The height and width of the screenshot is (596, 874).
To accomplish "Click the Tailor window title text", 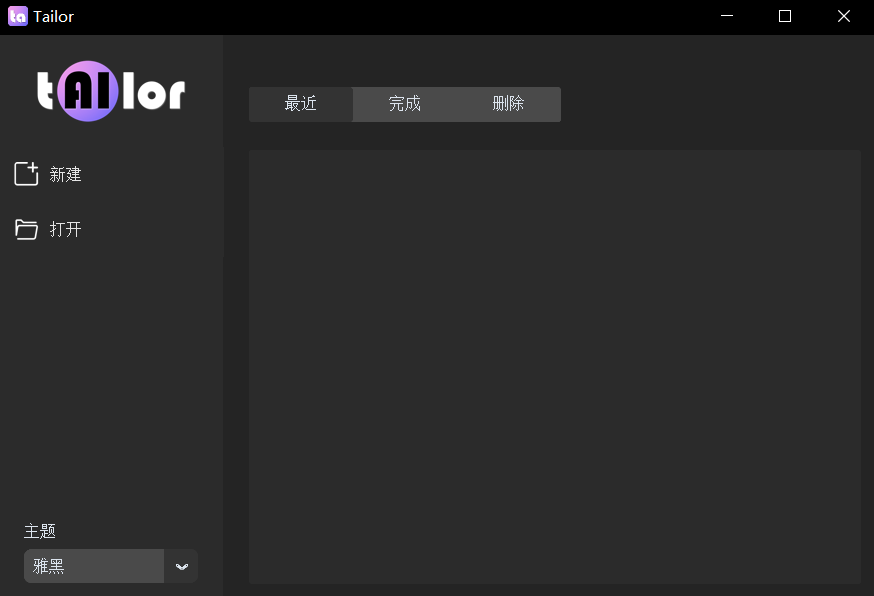I will tap(54, 16).
